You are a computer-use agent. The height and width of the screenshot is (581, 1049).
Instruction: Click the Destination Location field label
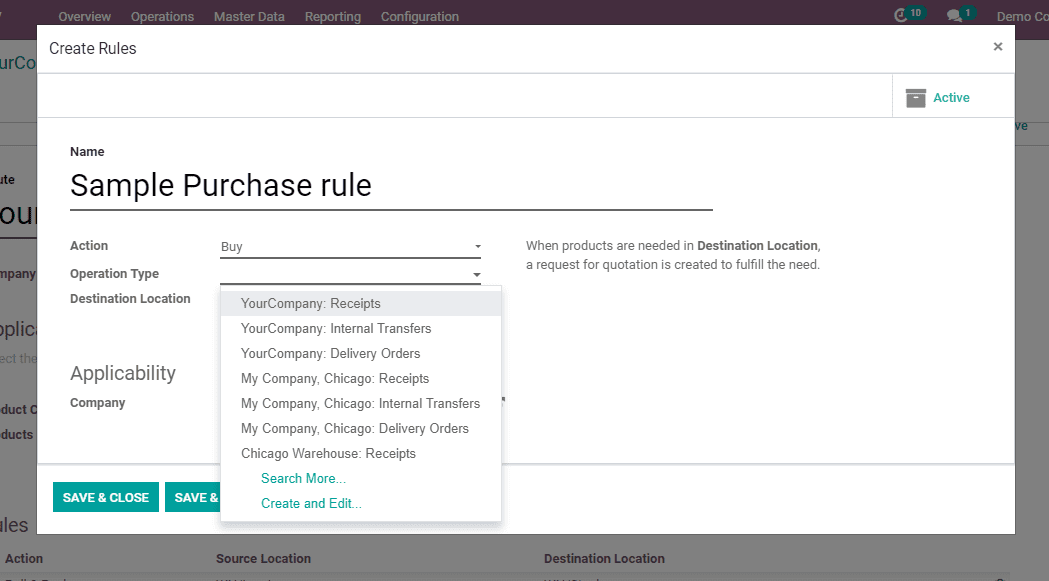point(130,299)
